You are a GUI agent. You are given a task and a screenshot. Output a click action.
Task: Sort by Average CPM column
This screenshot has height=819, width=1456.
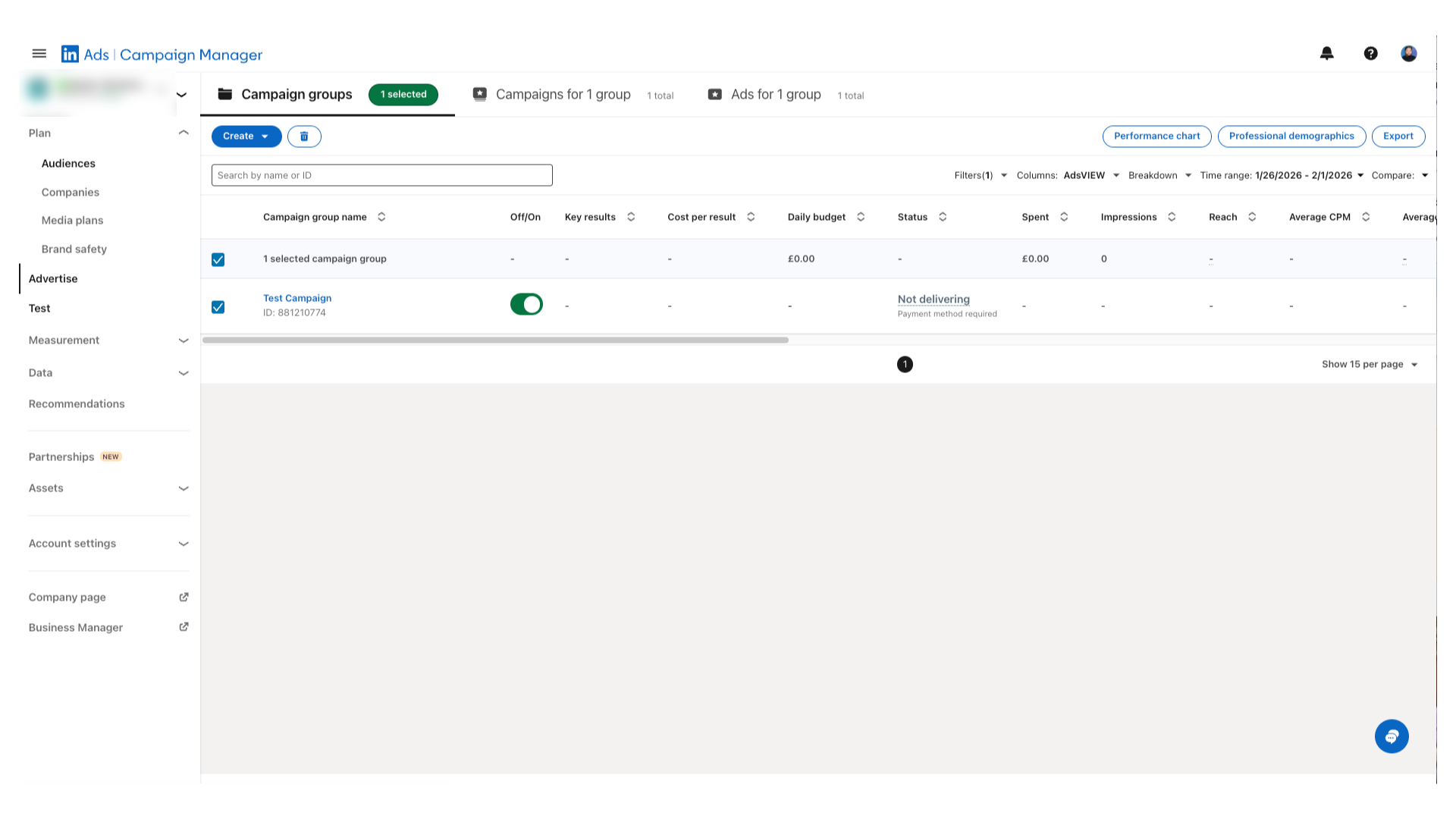coord(1366,217)
